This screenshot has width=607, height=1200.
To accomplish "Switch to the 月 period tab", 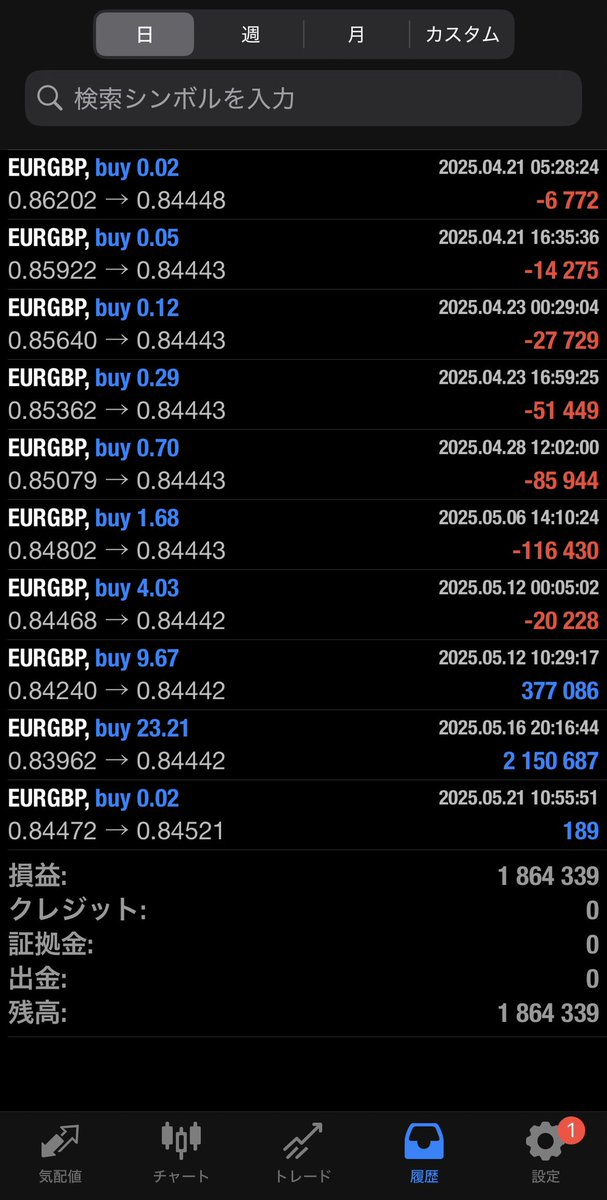I will (356, 34).
